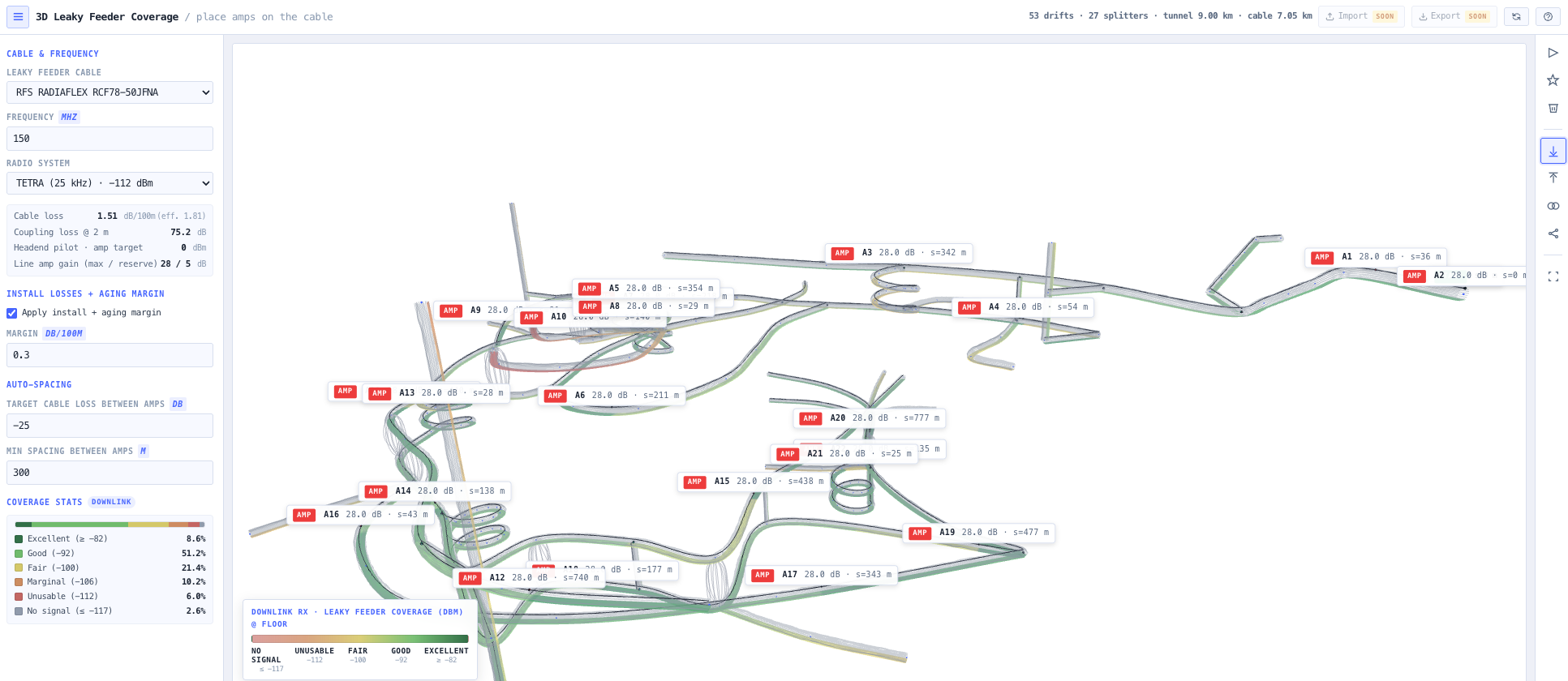Screen dimensions: 1568x681
Task: Click the share-nodes icon in the right toolbar
Action: pyautogui.click(x=1553, y=233)
